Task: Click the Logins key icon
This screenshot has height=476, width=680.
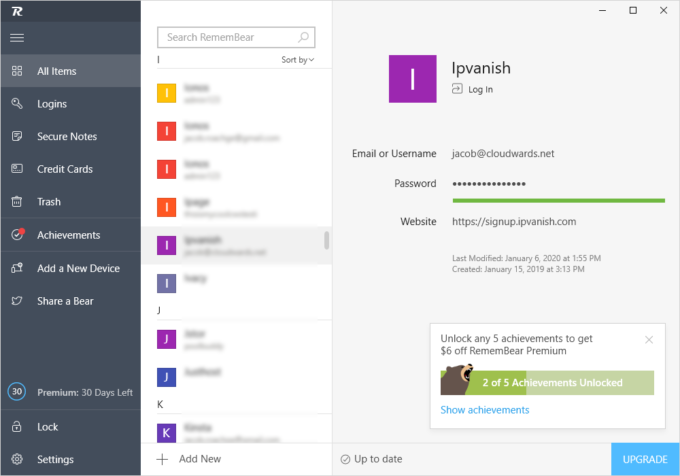Action: pos(17,103)
